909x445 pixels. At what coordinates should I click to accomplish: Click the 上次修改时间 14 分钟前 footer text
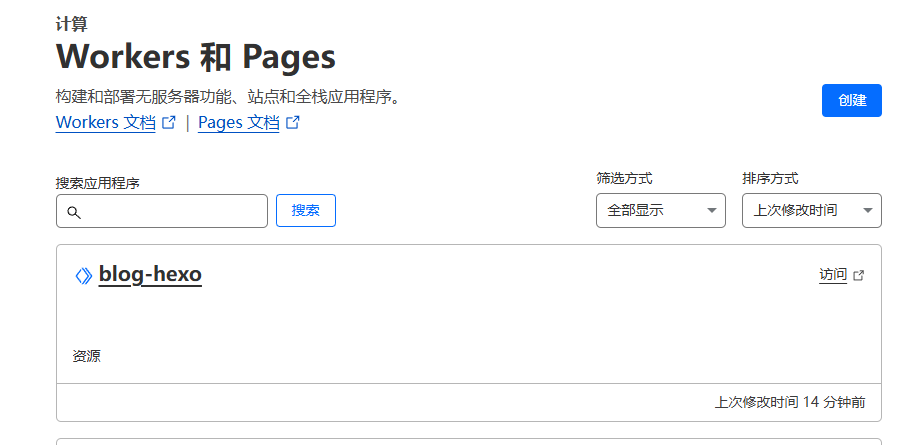(x=790, y=402)
